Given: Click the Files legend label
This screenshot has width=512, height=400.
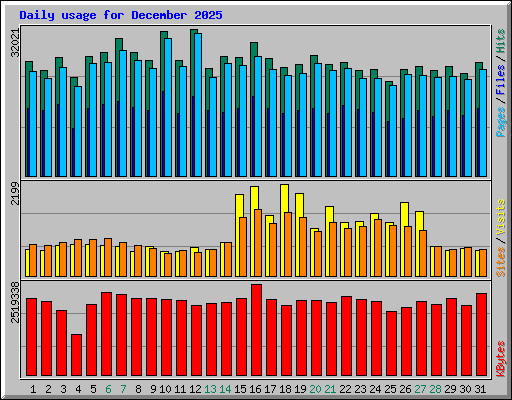Looking at the screenshot, I should pos(501,79).
